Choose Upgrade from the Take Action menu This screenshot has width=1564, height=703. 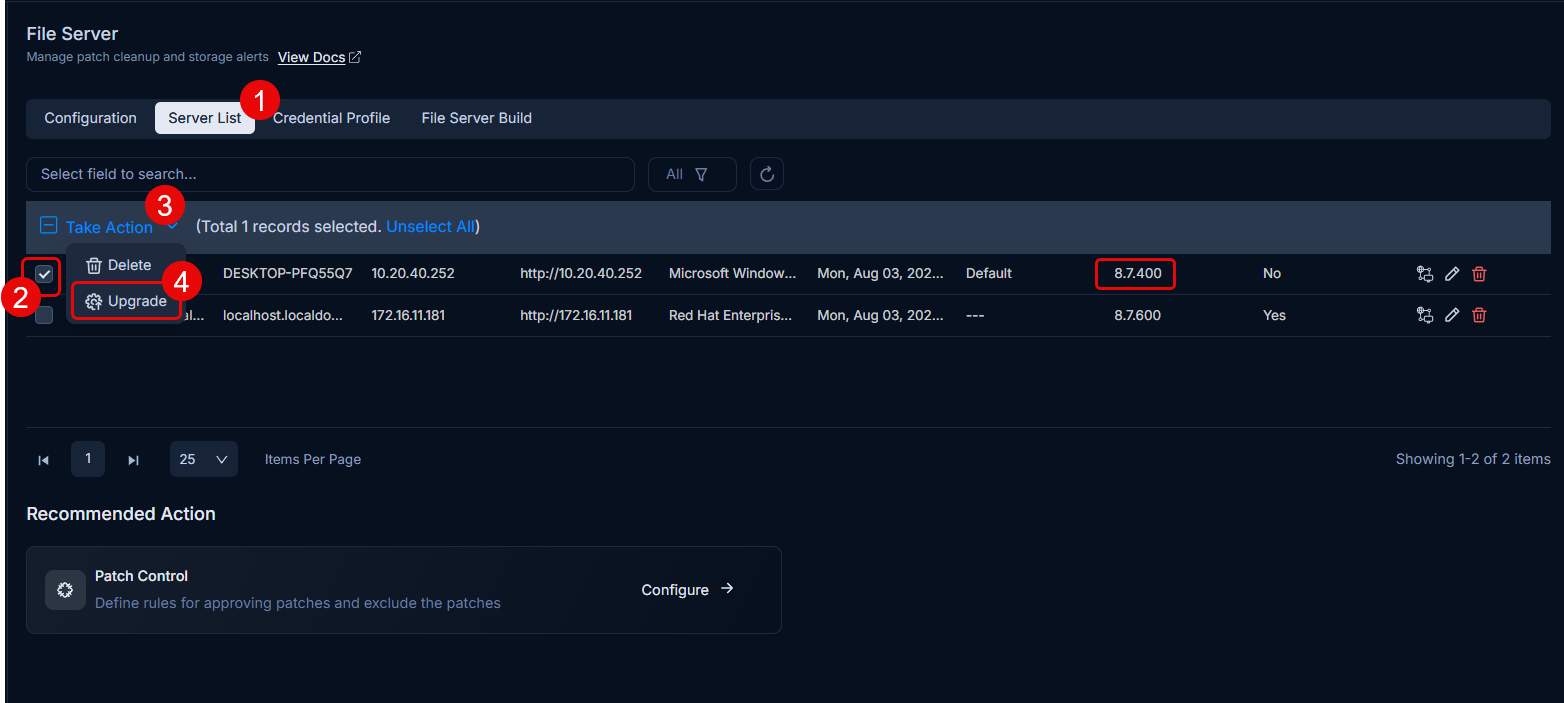[126, 301]
